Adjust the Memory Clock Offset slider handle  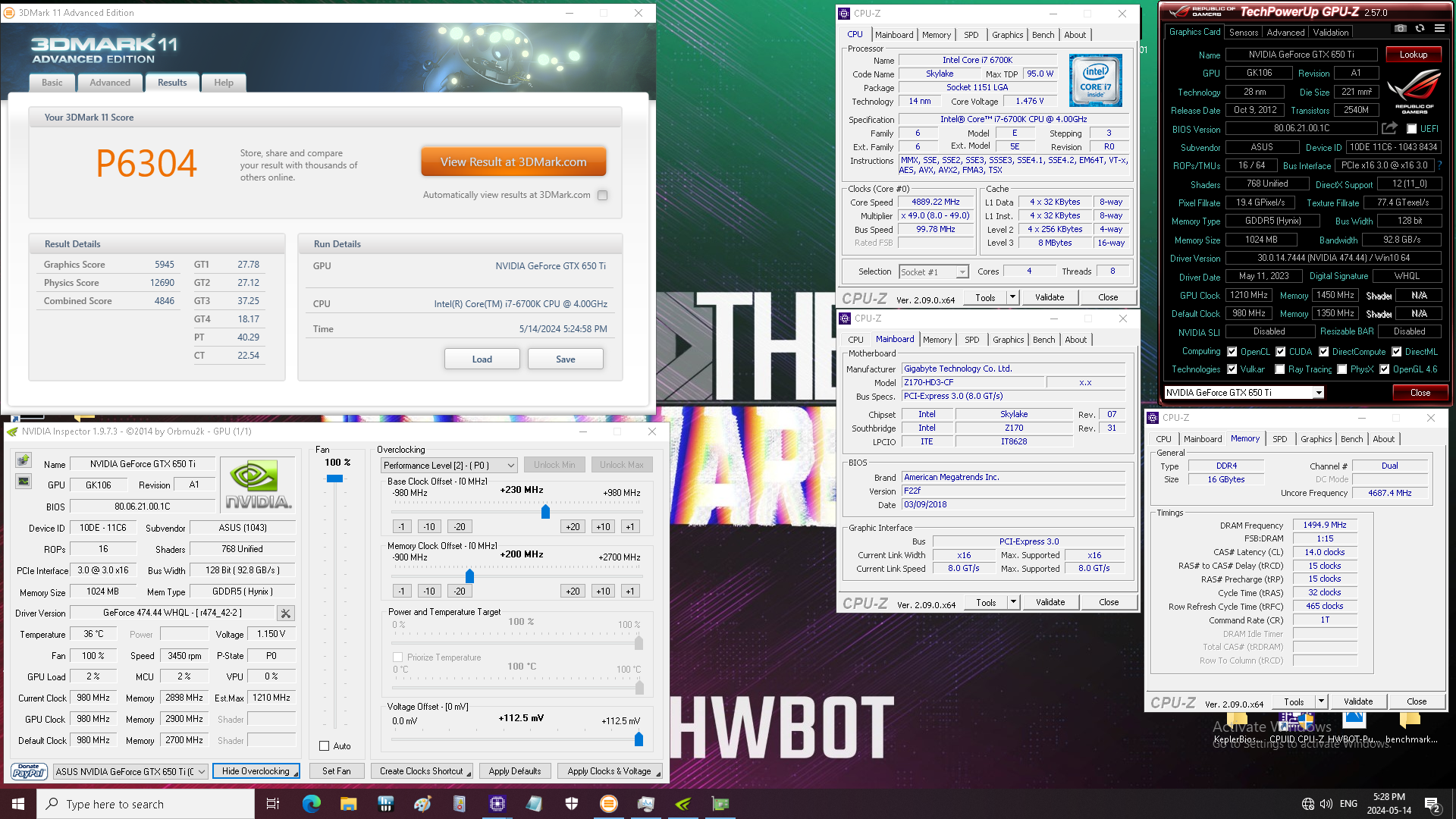click(469, 576)
